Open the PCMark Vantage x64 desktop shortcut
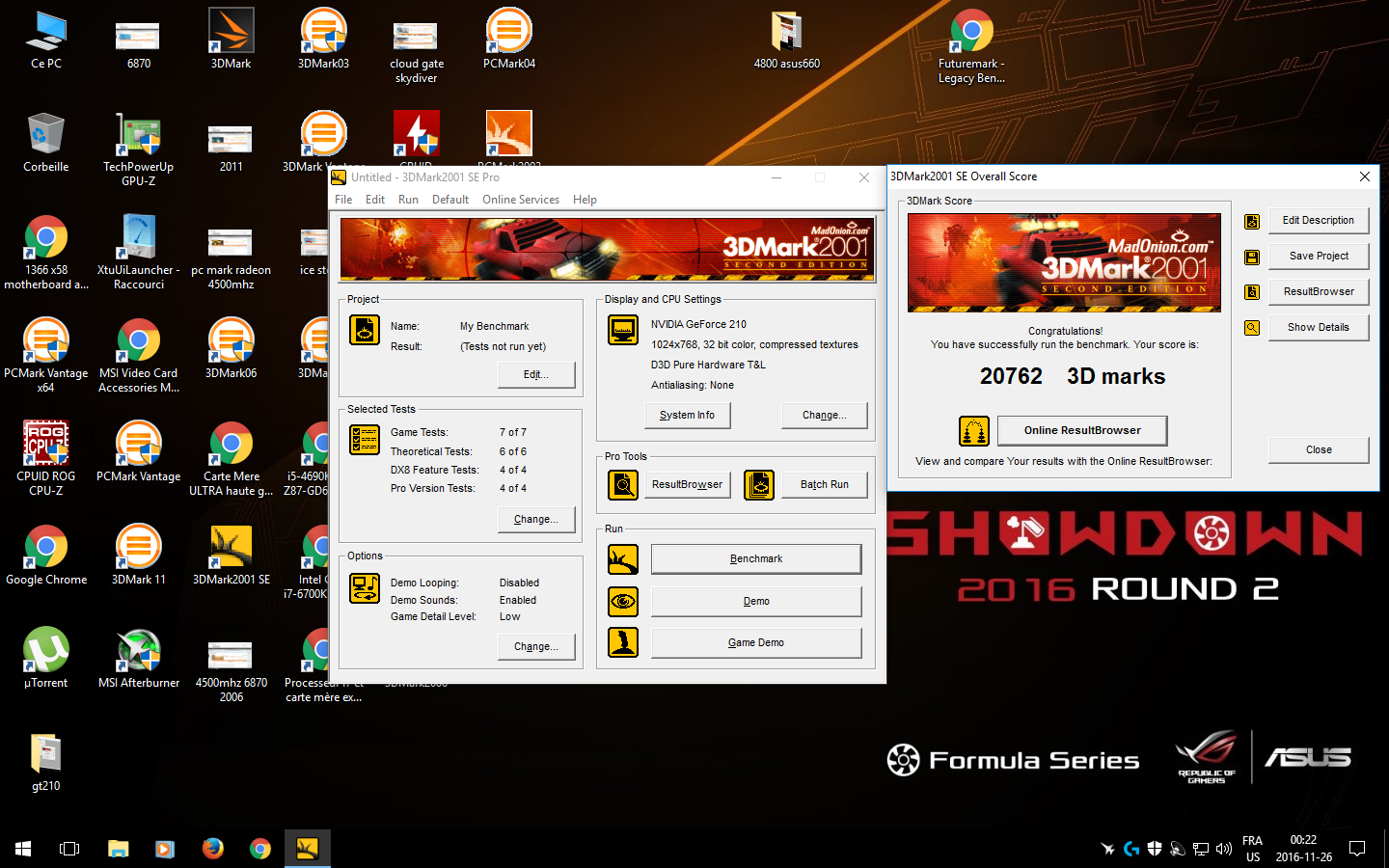The image size is (1389, 868). (45, 355)
